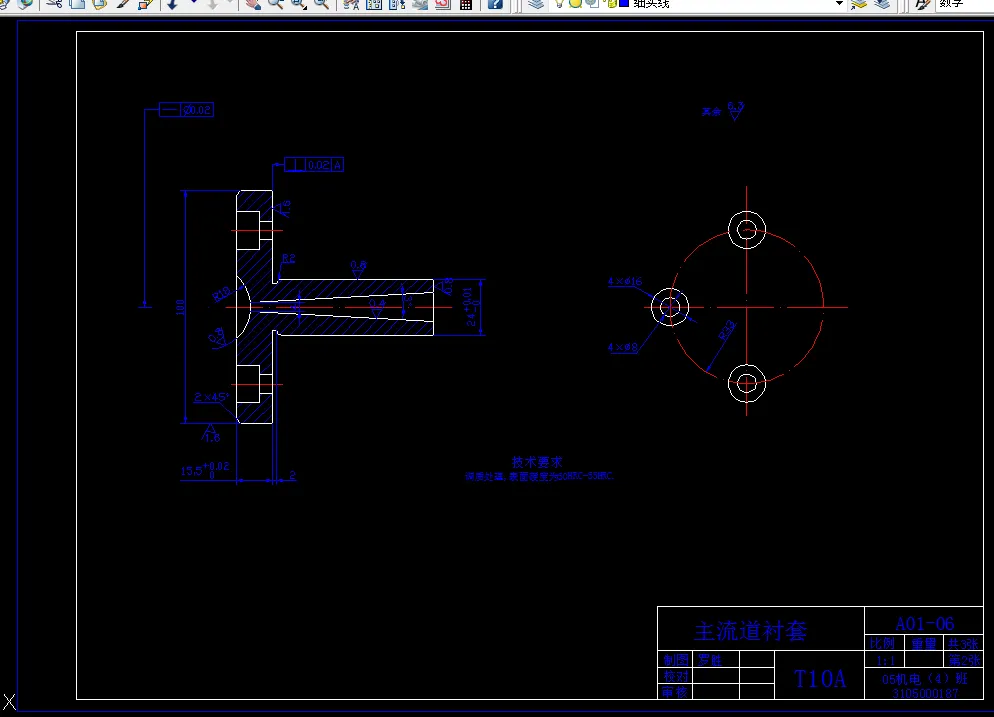Open the 数字 text style dropdown
This screenshot has width=994, height=717.
pyautogui.click(x=965, y=4)
